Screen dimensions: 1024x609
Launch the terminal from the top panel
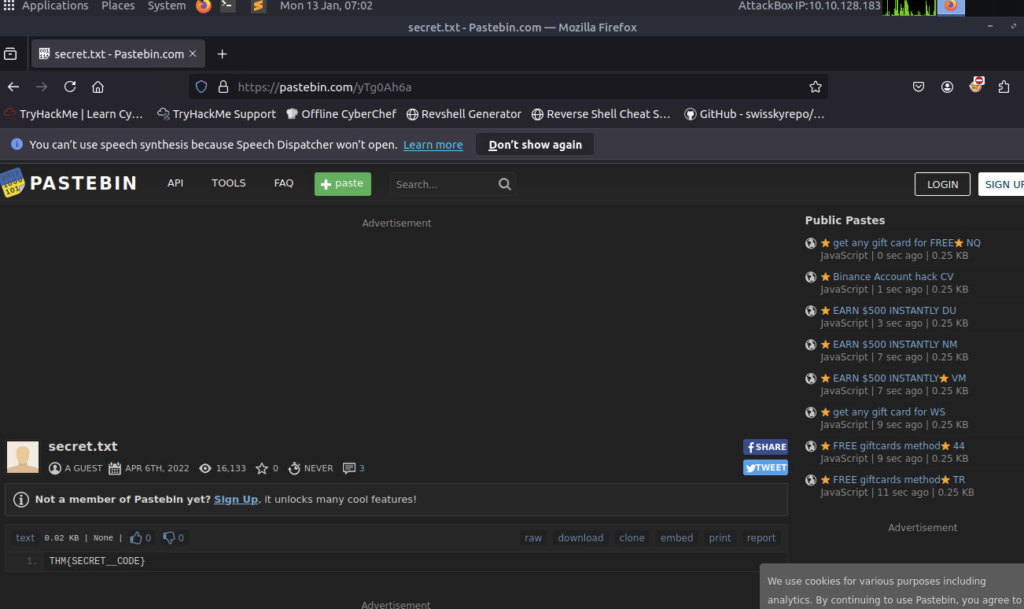227,6
